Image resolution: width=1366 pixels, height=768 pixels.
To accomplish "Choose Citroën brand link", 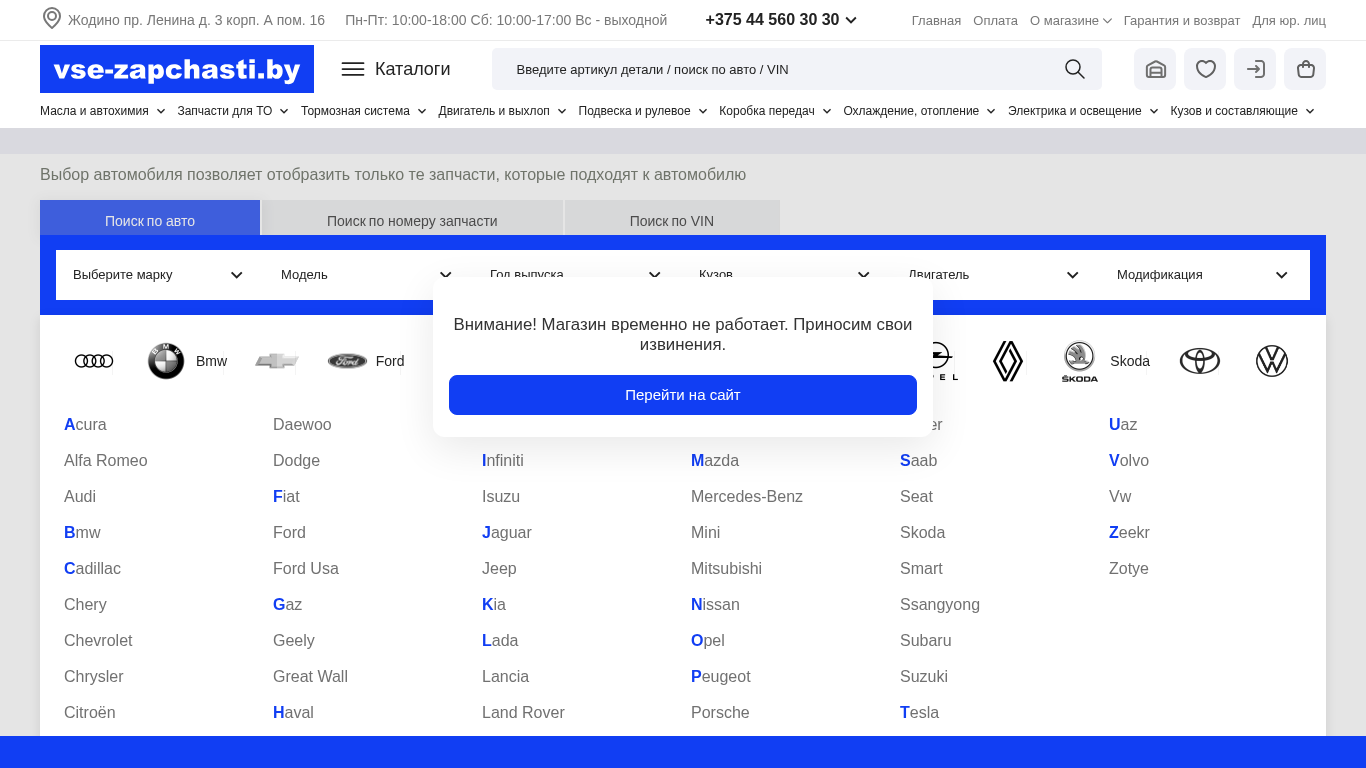I will pos(90,713).
